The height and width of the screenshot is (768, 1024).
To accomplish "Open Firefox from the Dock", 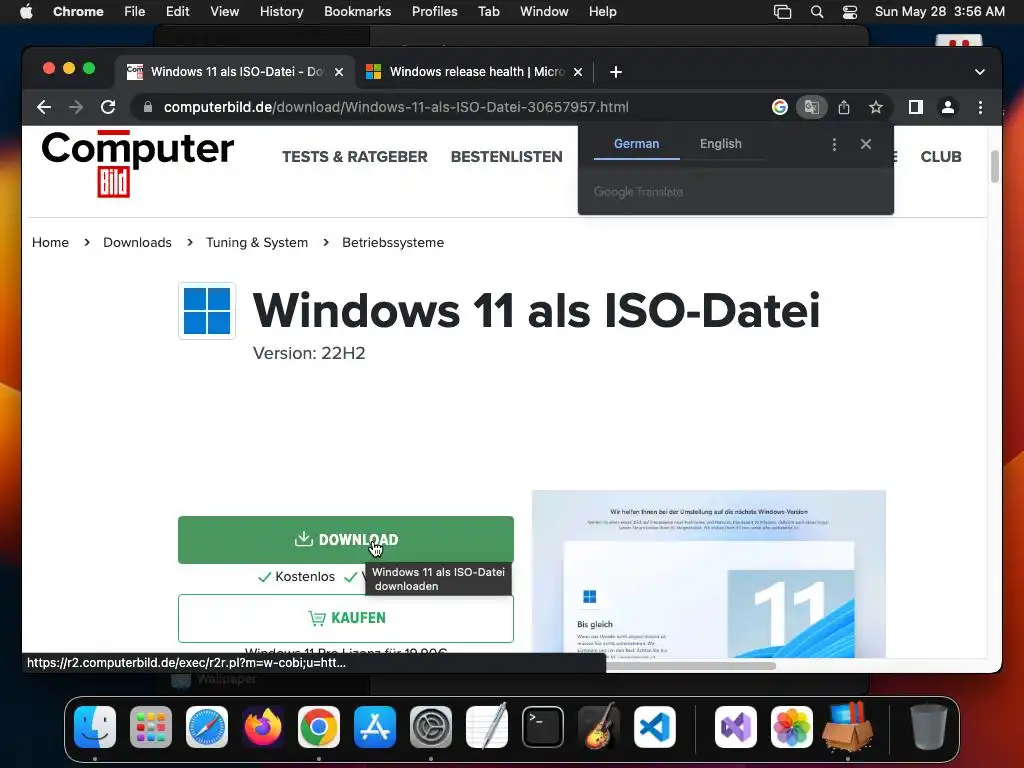I will coord(263,727).
